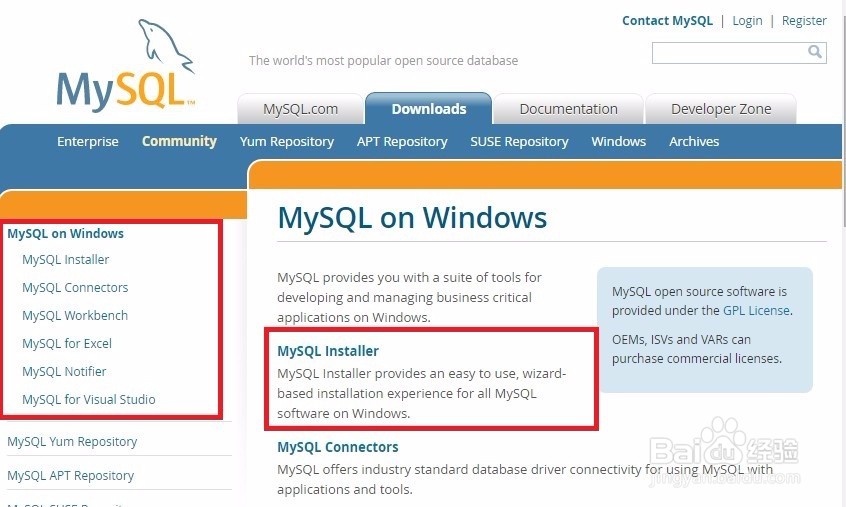
Task: Open the Register link
Action: pos(804,20)
